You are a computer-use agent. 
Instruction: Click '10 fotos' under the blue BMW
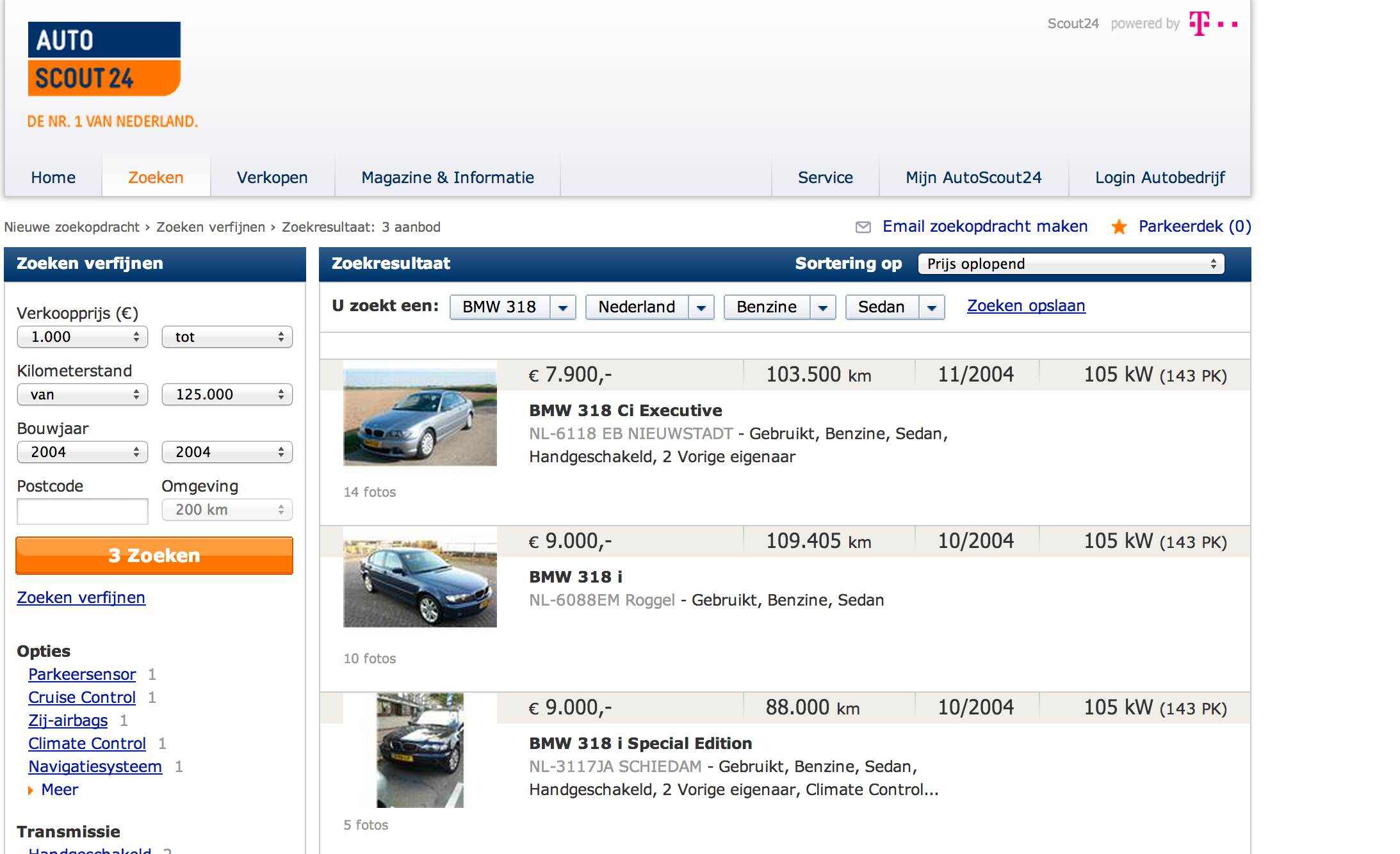pos(370,659)
